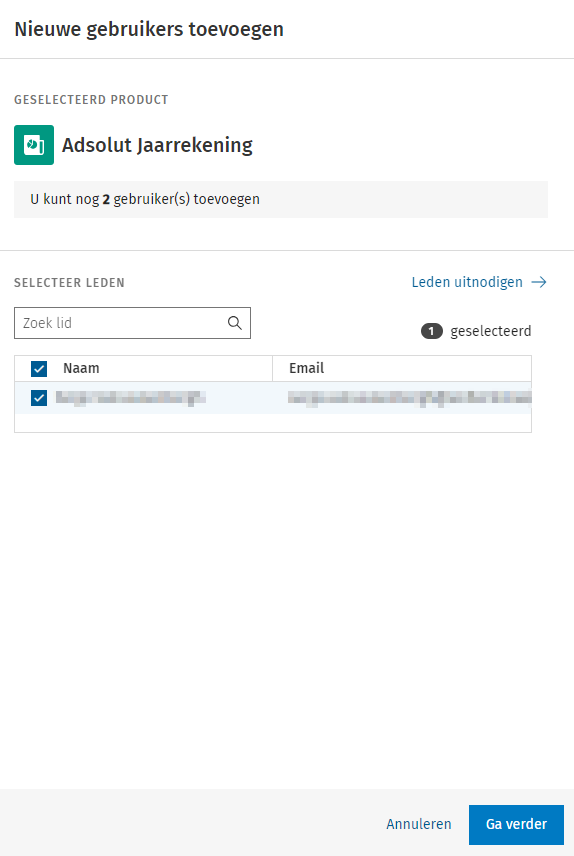Click the Ga verder button
574x856 pixels.
click(516, 824)
